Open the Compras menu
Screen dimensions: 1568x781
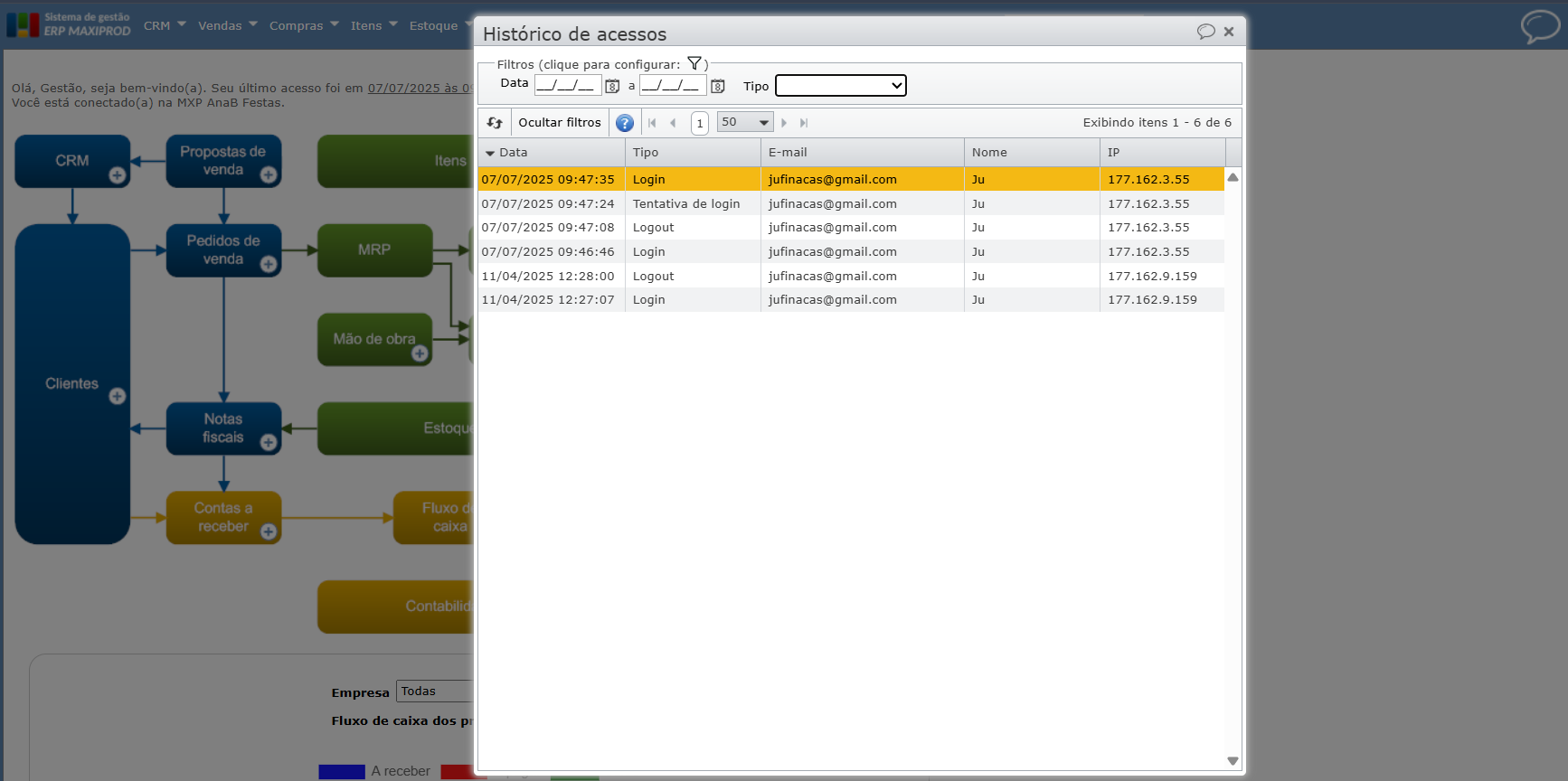303,25
